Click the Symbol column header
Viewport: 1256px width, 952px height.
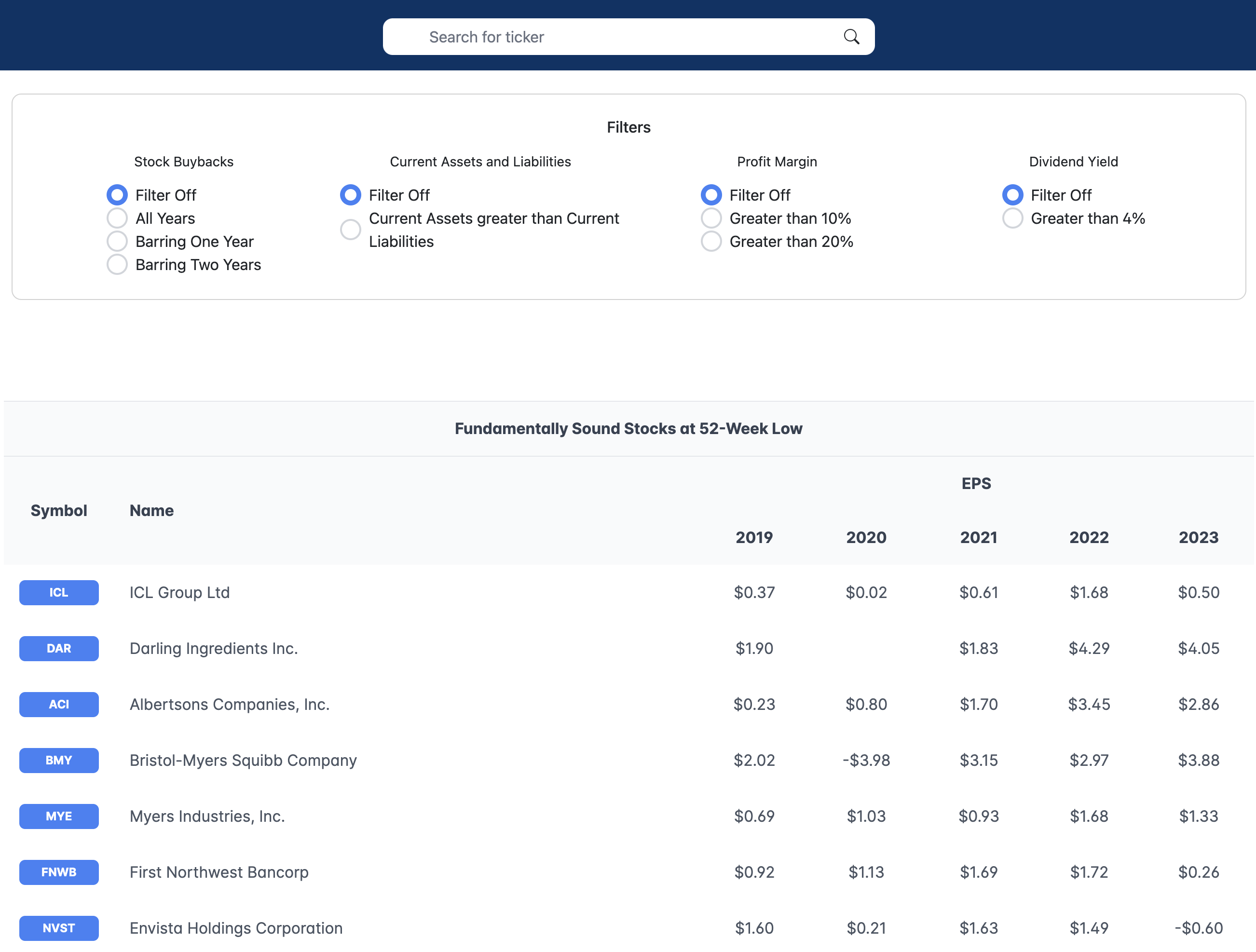coord(58,510)
